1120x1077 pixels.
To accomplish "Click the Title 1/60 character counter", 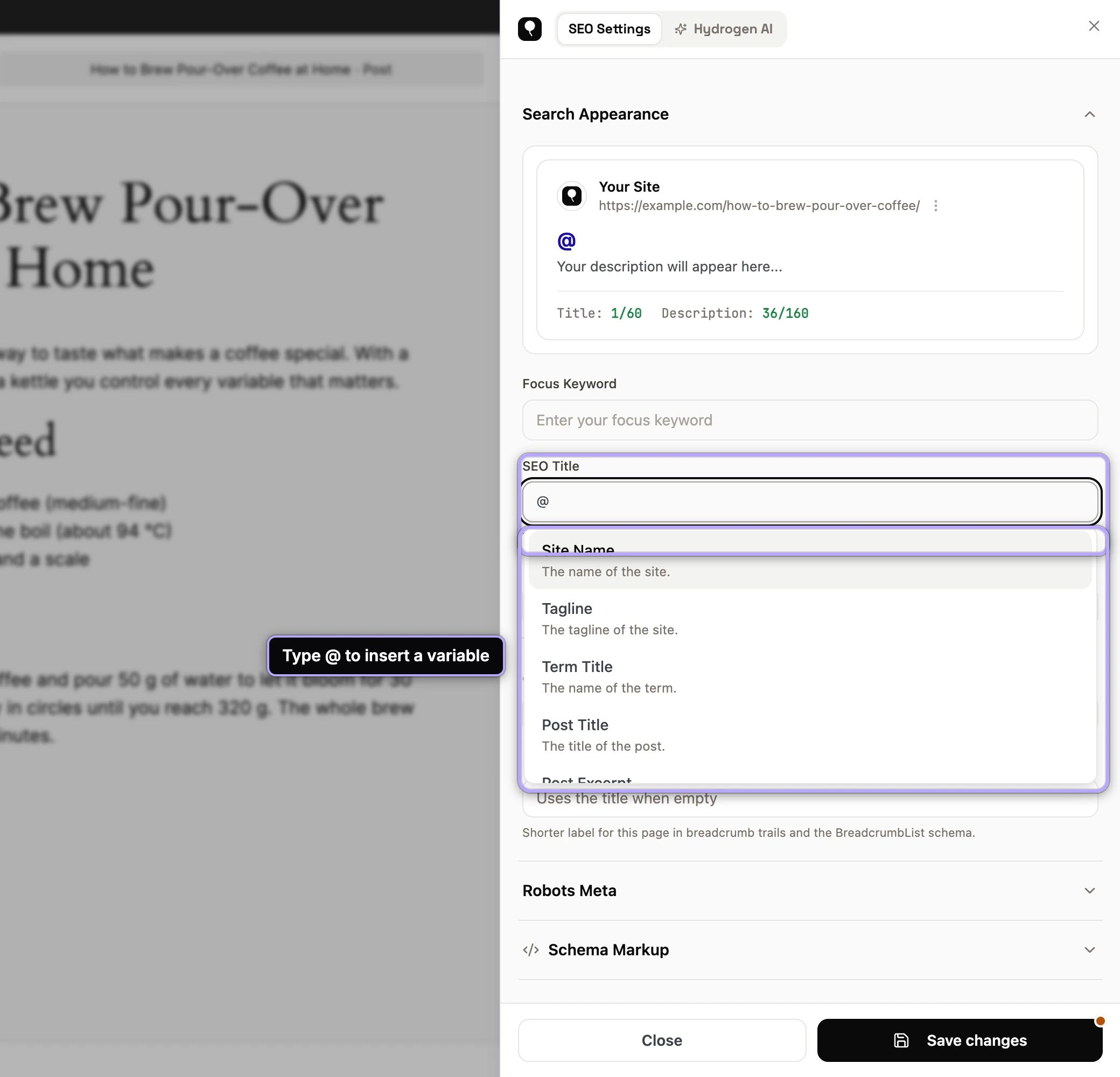I will click(x=599, y=313).
